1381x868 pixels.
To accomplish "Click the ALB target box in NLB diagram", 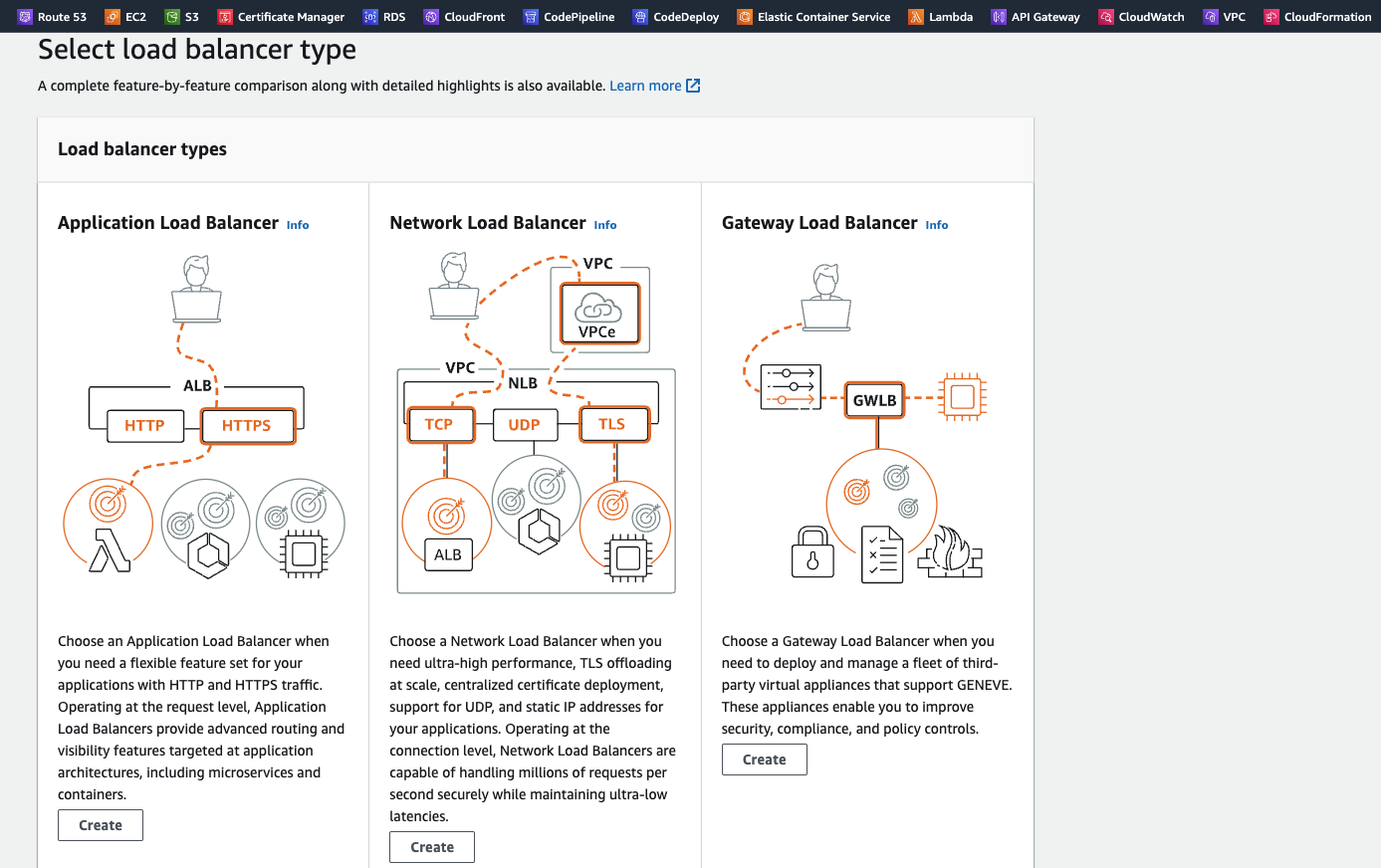I will [448, 554].
